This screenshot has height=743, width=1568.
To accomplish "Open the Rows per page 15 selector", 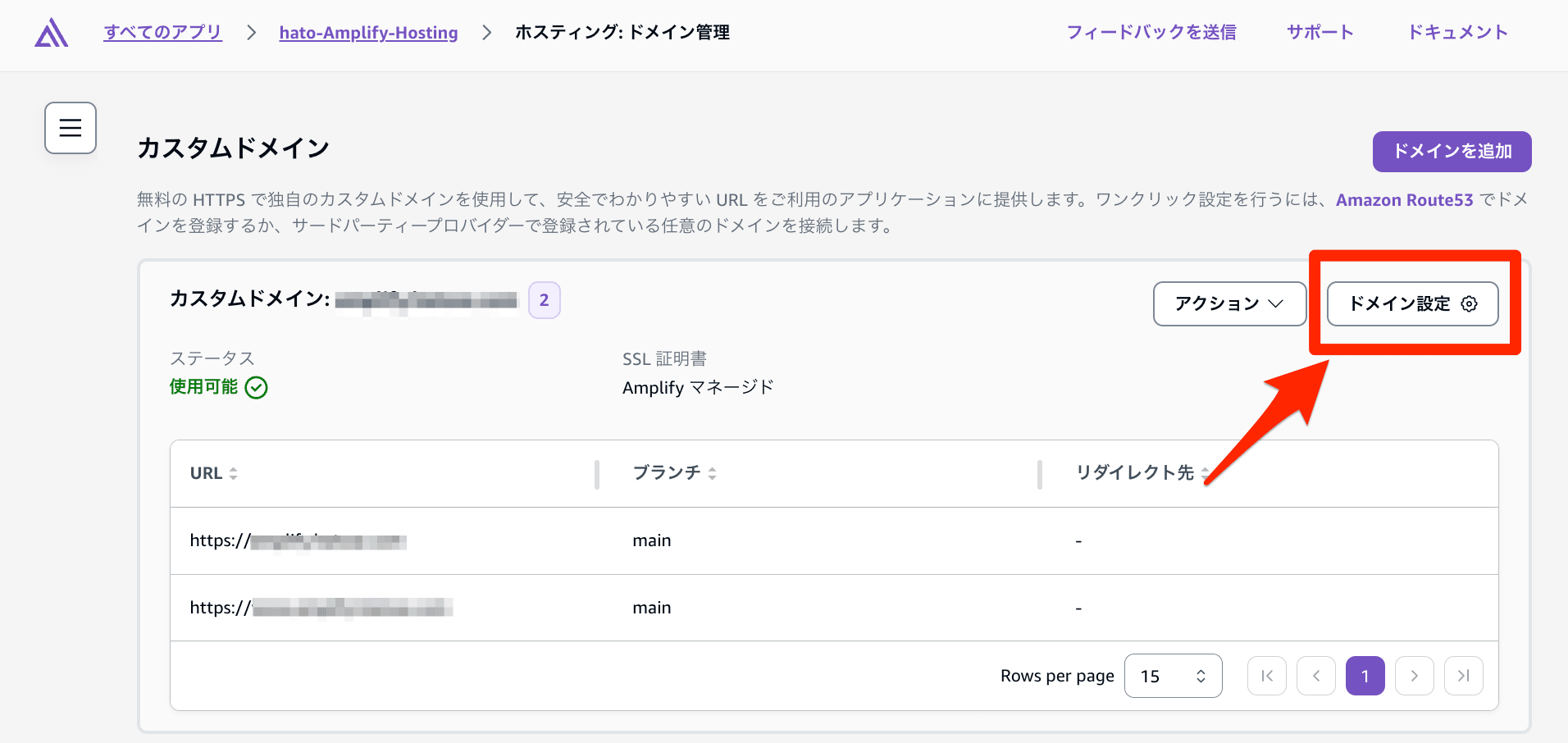I will 1173,676.
